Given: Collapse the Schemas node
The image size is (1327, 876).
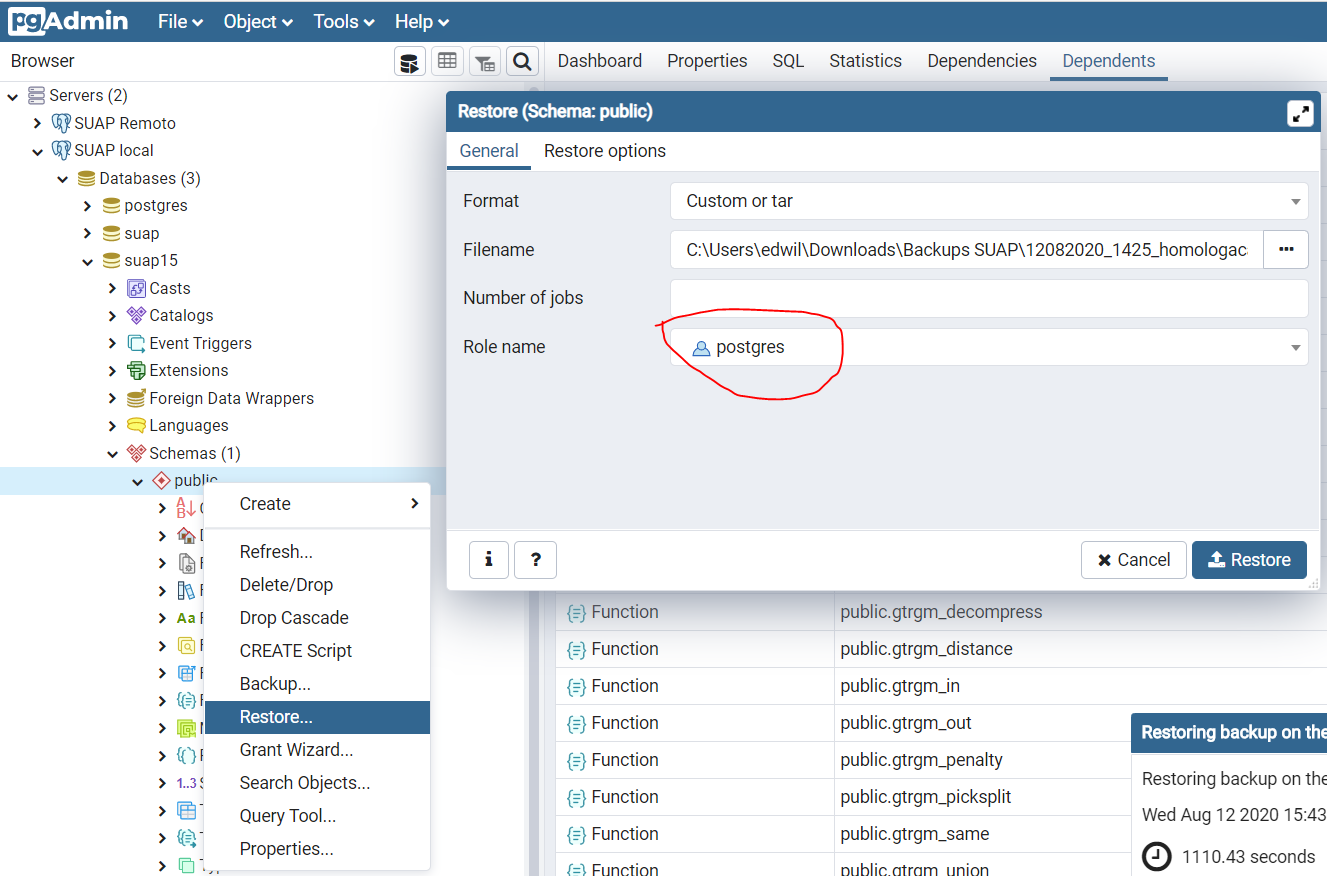Looking at the screenshot, I should click(x=113, y=454).
